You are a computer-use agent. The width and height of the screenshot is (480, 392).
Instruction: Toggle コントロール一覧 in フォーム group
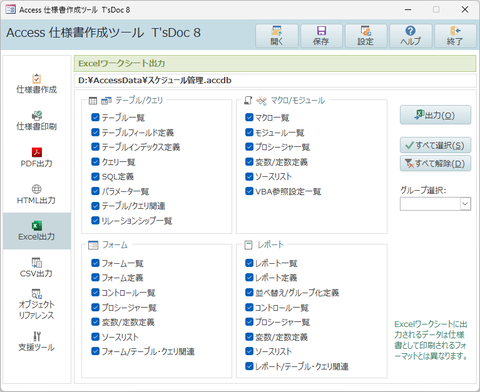click(x=95, y=293)
